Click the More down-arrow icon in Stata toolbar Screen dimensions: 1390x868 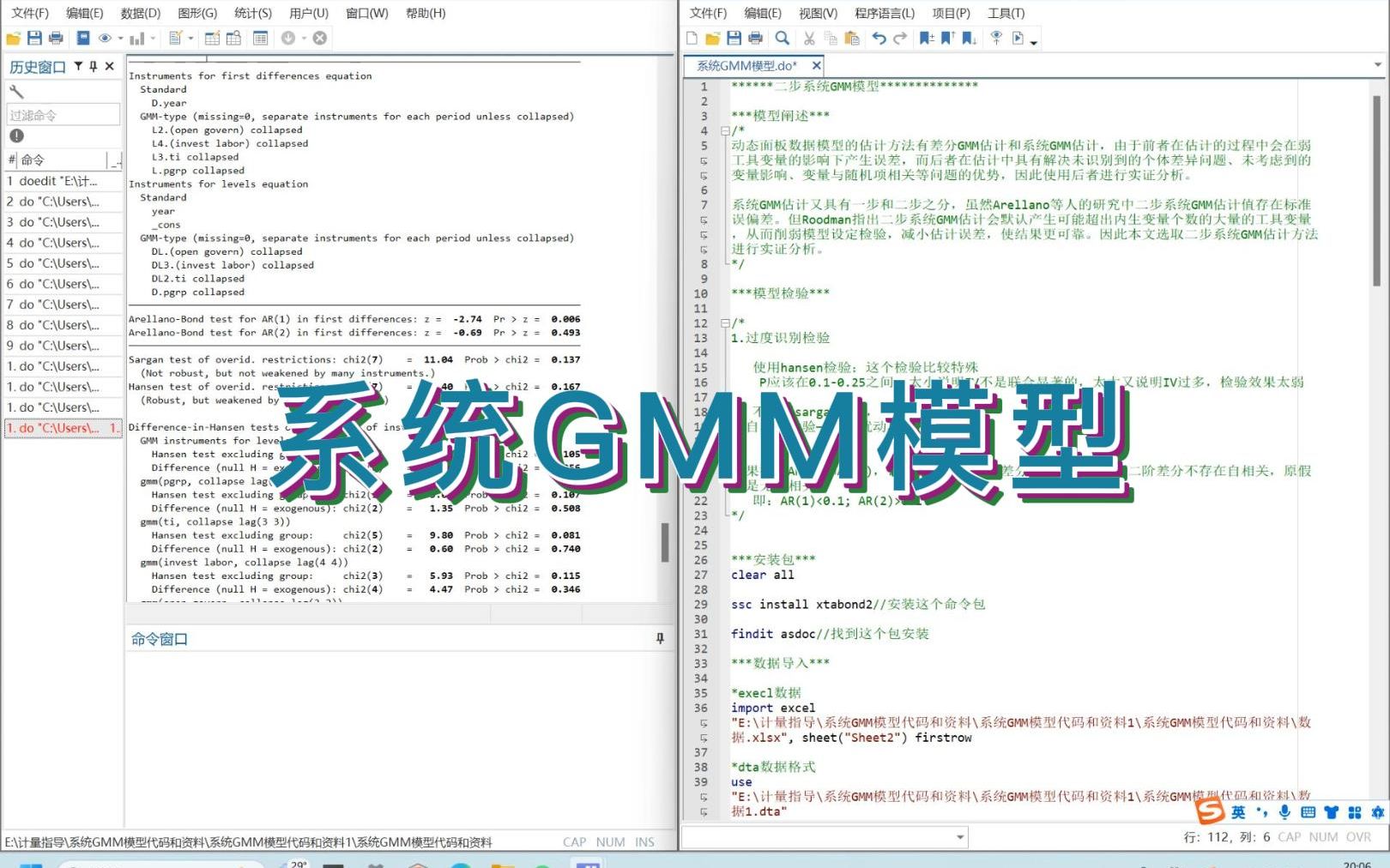click(x=288, y=38)
